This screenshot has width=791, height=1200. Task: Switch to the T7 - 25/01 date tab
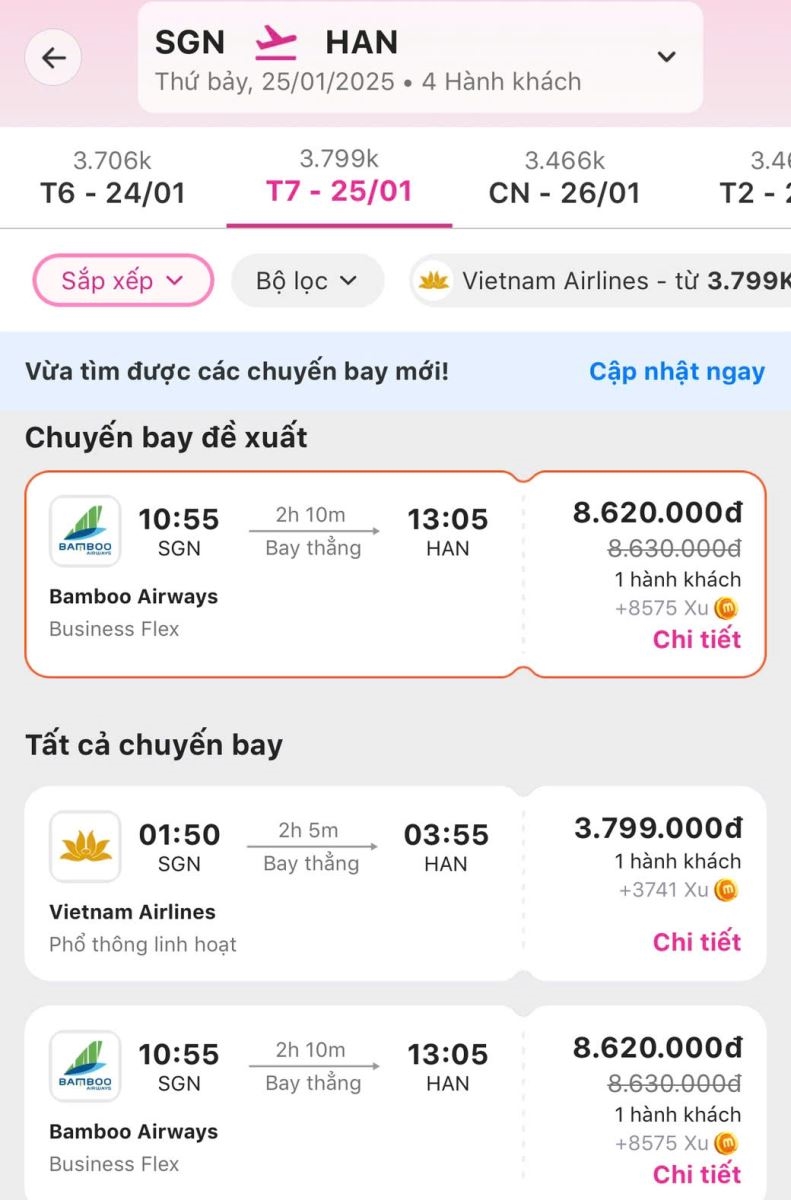click(339, 178)
